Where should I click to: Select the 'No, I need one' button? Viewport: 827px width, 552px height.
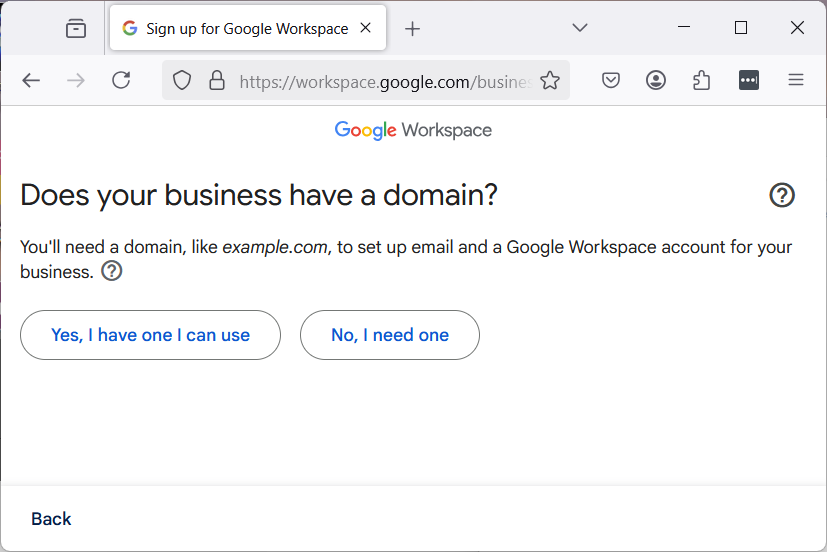tap(390, 335)
